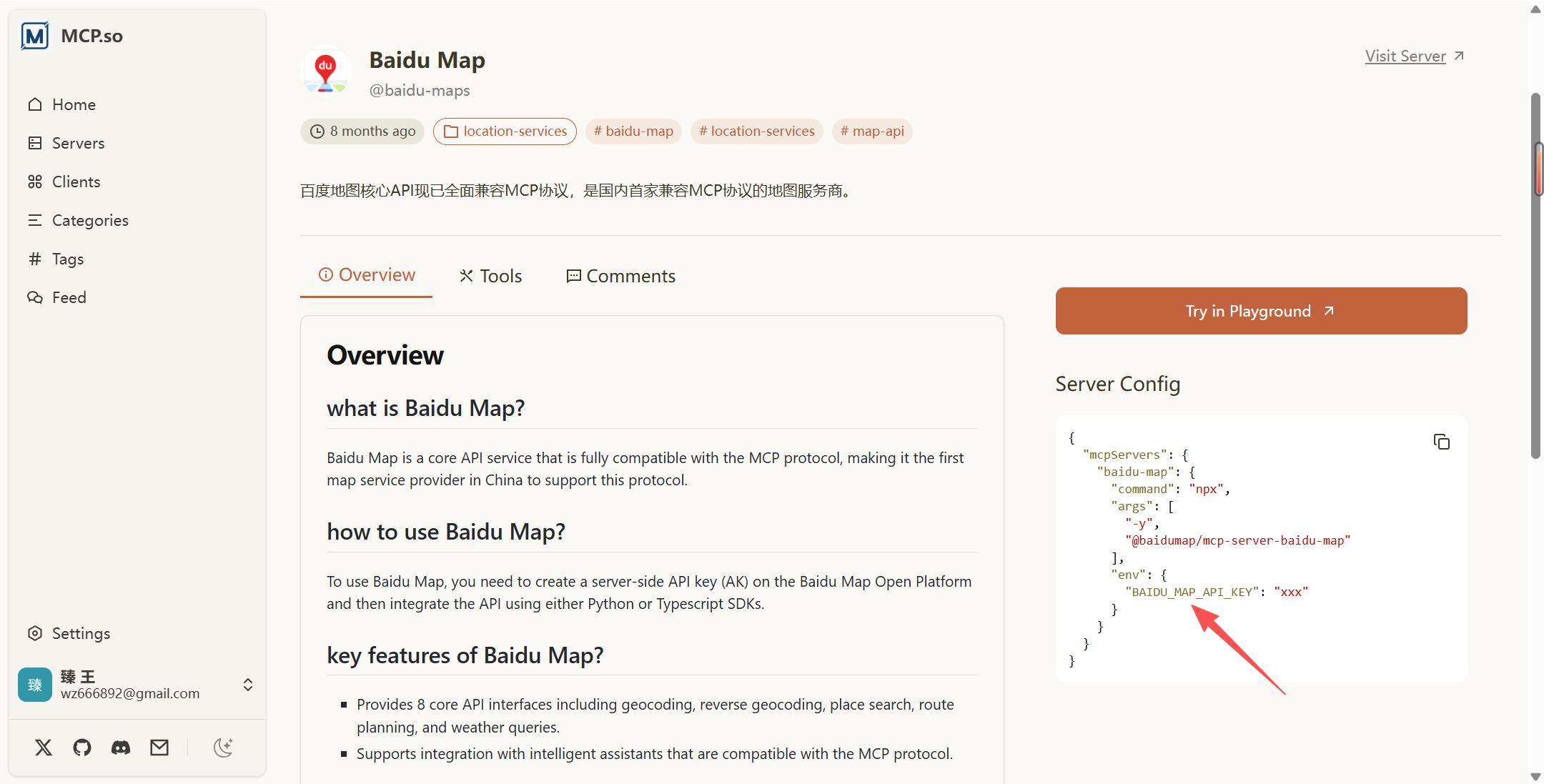Open the GitHub icon in sidebar footer
This screenshot has width=1544, height=784.
click(82, 748)
